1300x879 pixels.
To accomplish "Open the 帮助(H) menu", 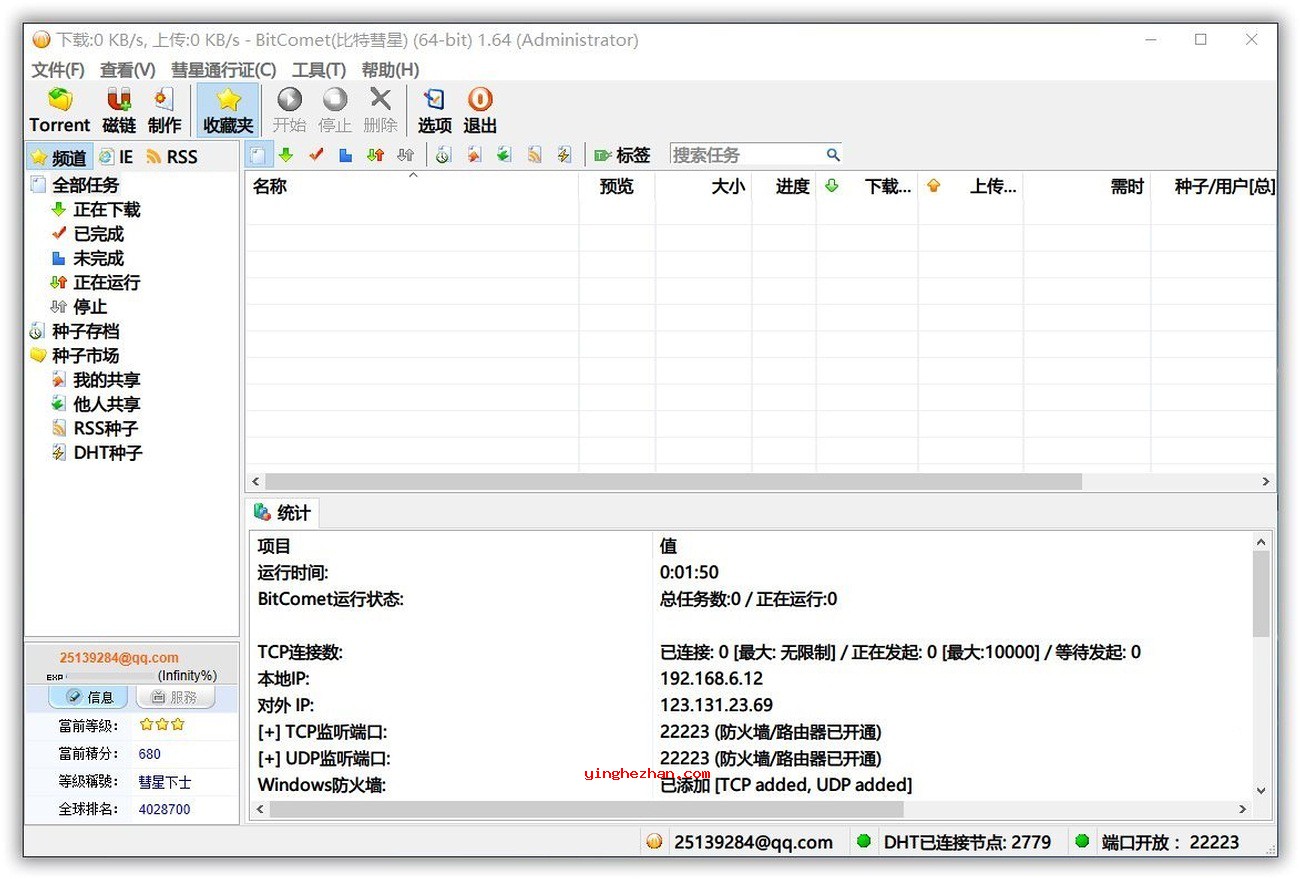I will pyautogui.click(x=390, y=70).
